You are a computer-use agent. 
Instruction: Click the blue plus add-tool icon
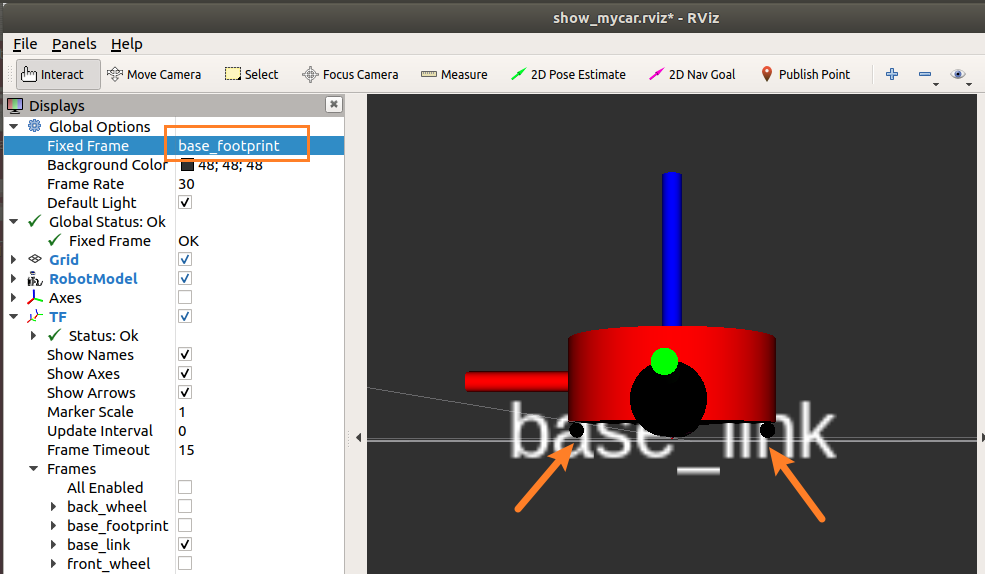891,74
